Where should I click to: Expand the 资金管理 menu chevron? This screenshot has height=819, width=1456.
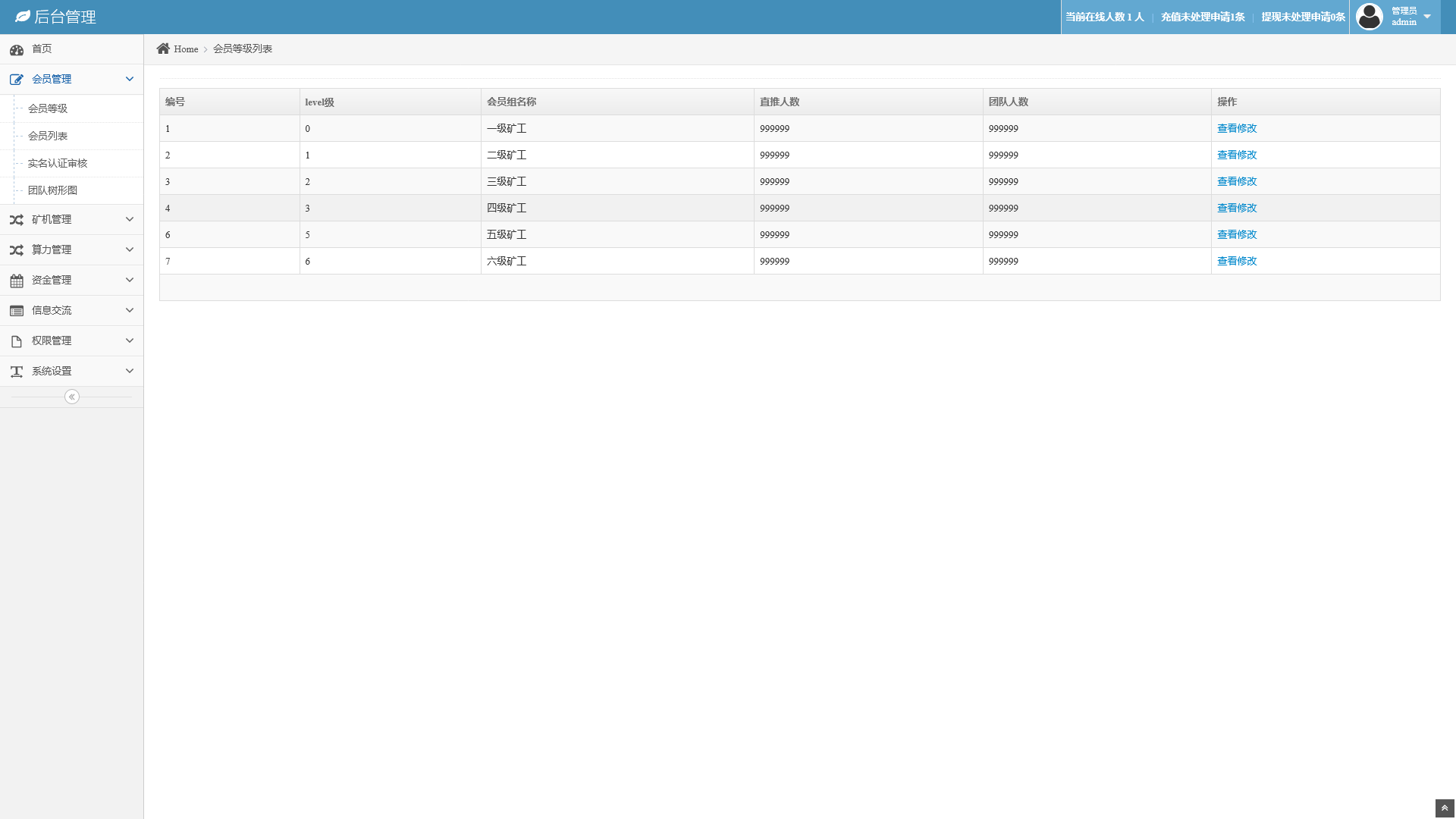click(130, 280)
